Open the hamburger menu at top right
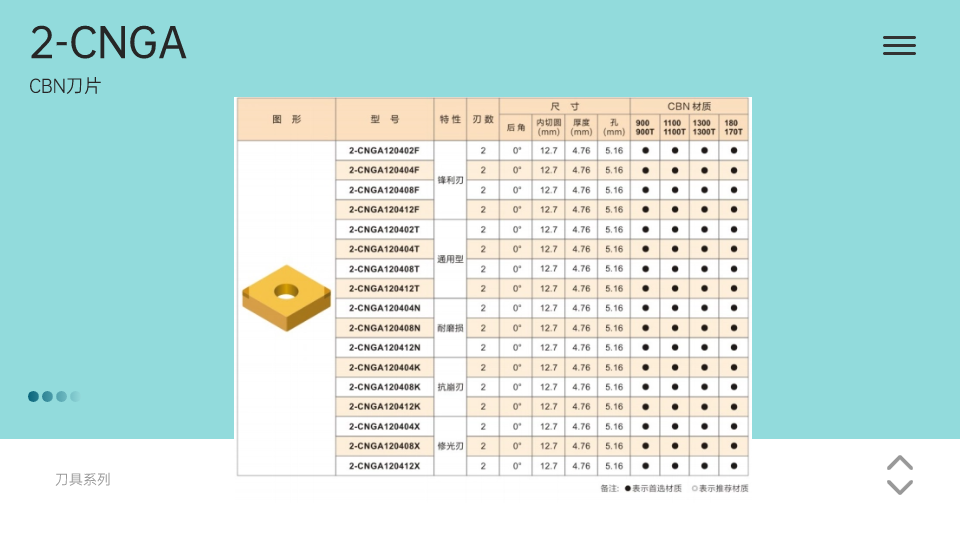 899,45
